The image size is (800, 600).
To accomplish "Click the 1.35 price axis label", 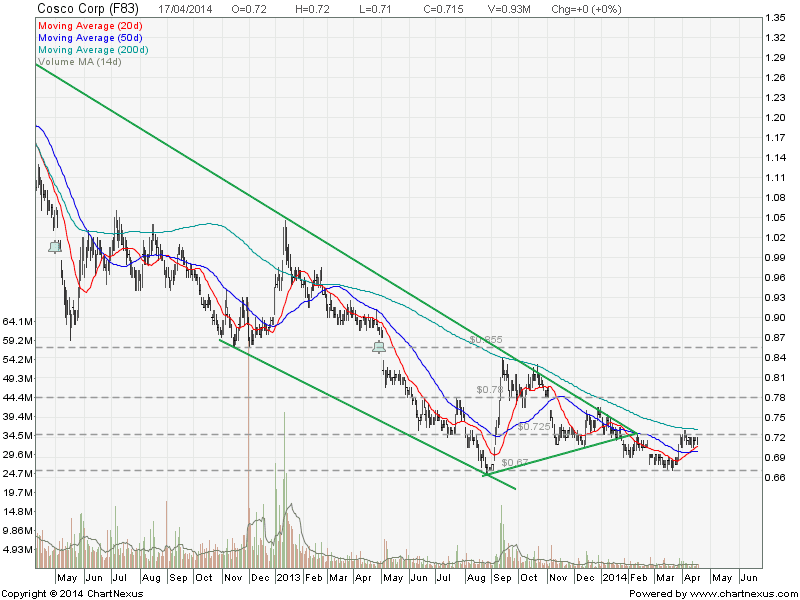I will [775, 18].
